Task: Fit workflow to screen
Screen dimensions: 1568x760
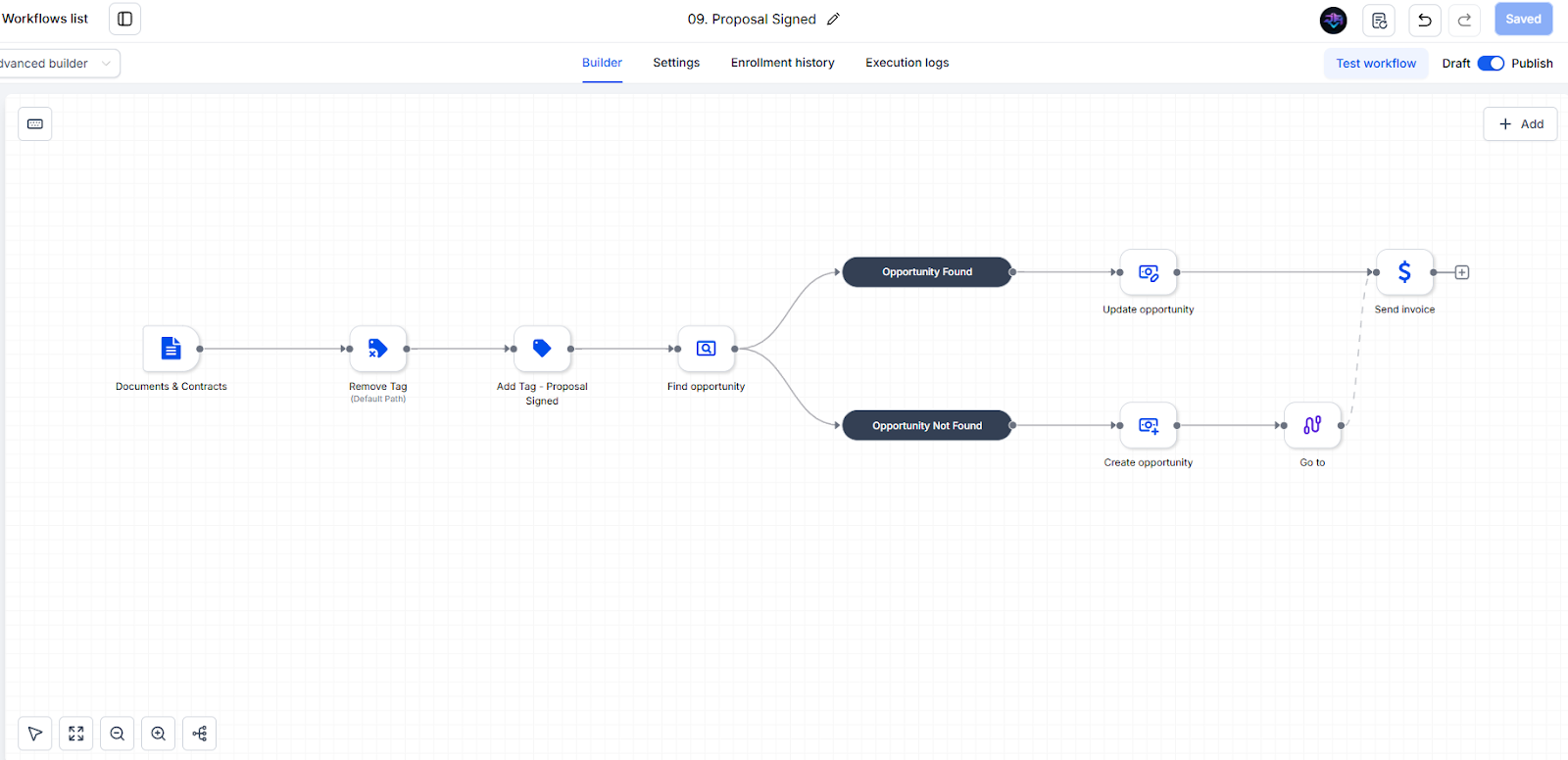Action: pyautogui.click(x=76, y=734)
